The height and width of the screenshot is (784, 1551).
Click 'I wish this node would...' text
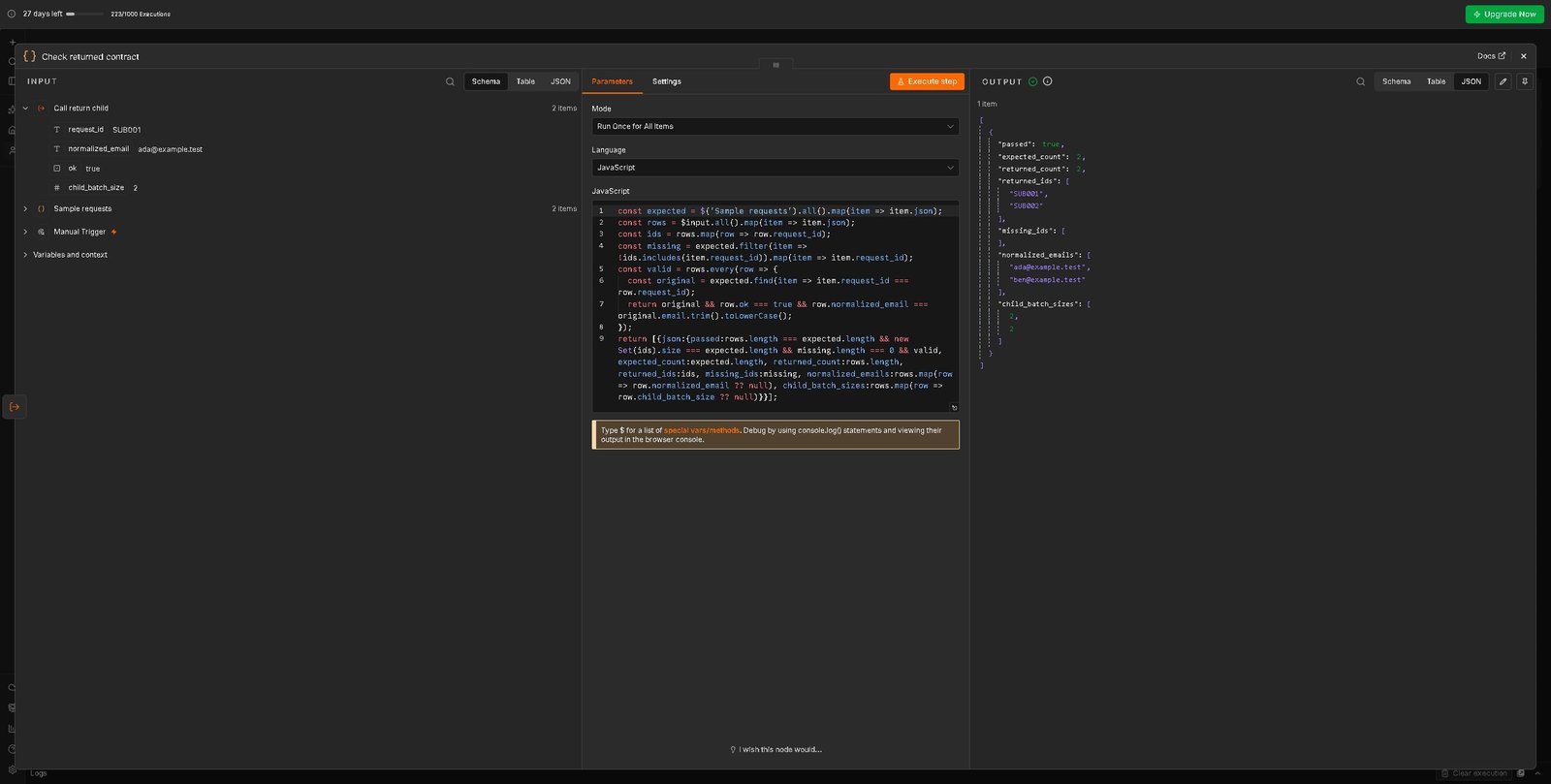click(780, 749)
